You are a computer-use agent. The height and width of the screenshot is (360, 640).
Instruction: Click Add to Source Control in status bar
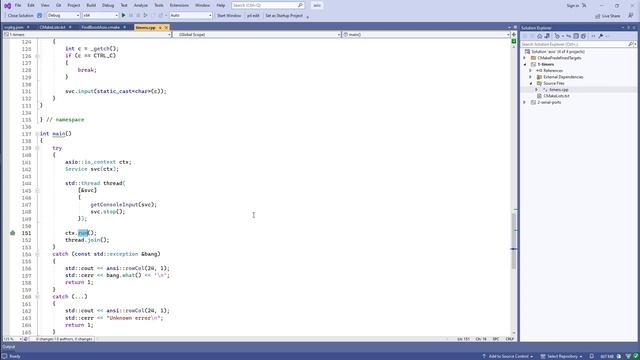point(509,356)
